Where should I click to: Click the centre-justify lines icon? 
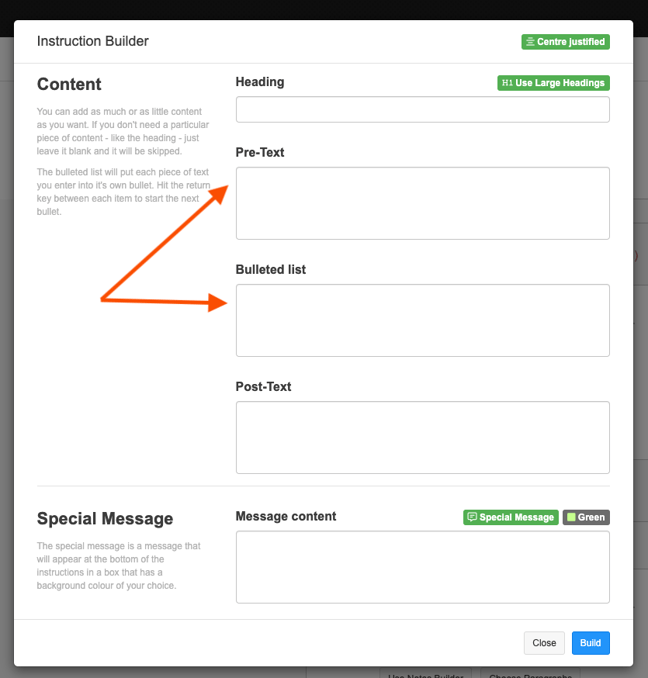point(529,42)
